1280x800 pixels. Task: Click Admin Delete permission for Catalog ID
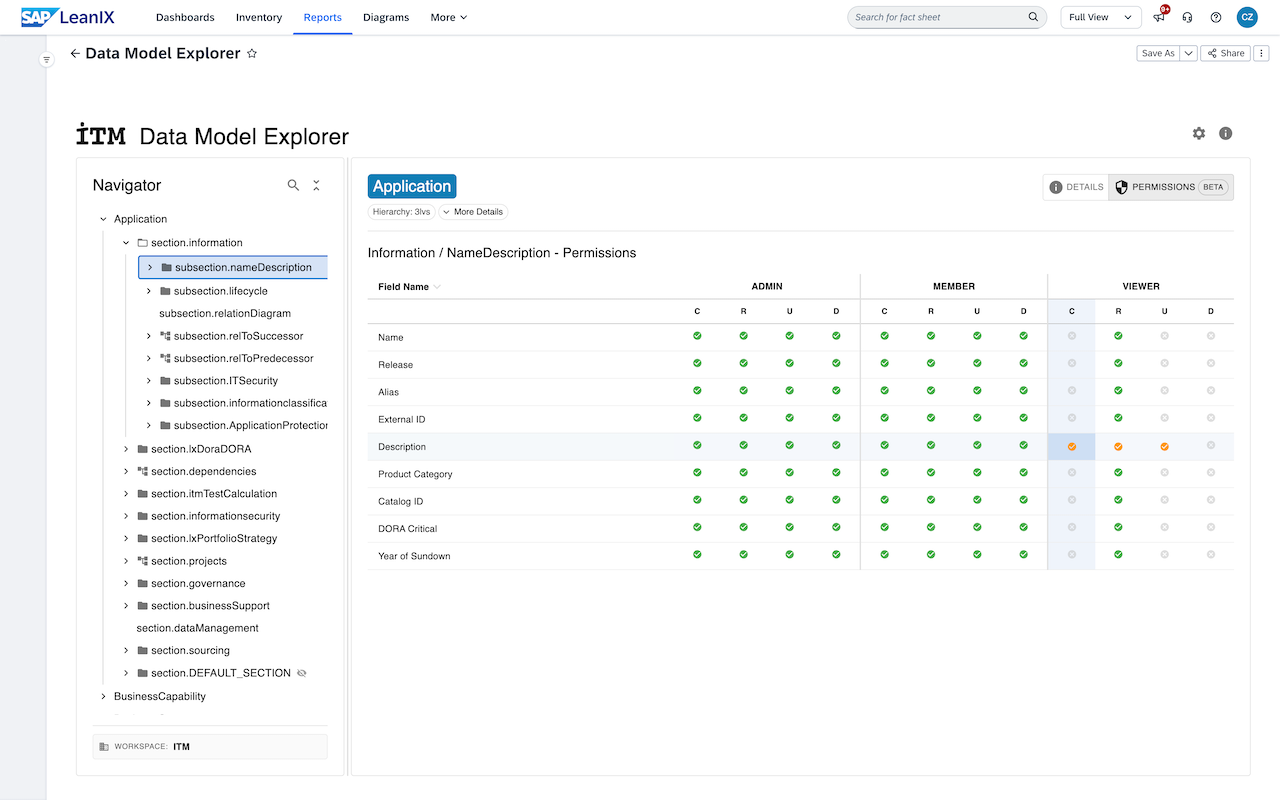tap(836, 500)
